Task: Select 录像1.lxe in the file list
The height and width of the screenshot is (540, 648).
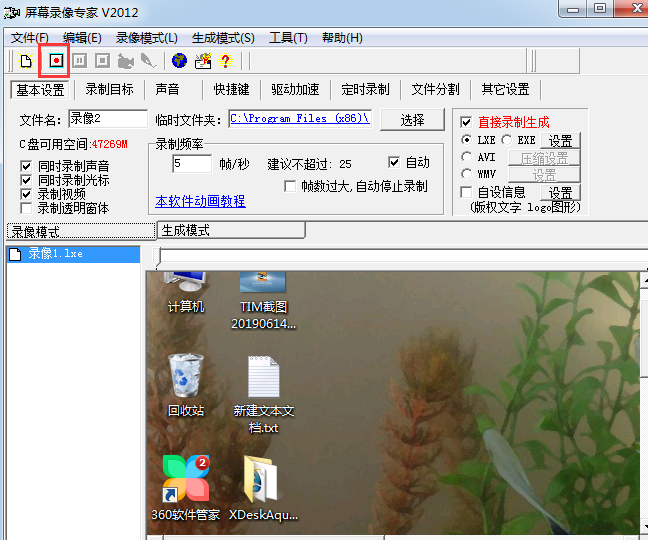Action: pos(74,254)
